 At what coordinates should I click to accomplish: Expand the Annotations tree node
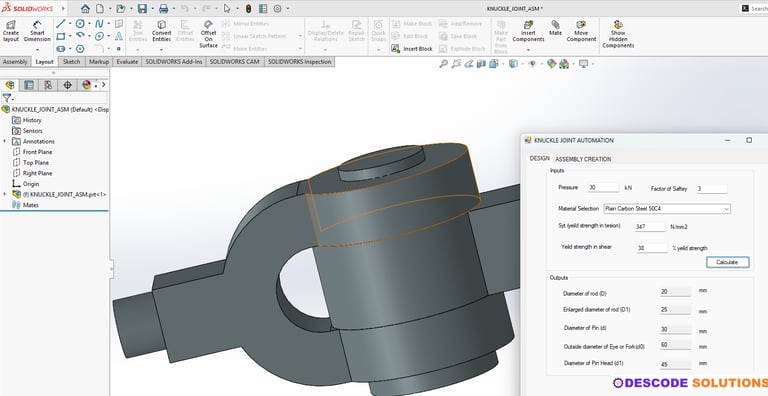pos(5,141)
